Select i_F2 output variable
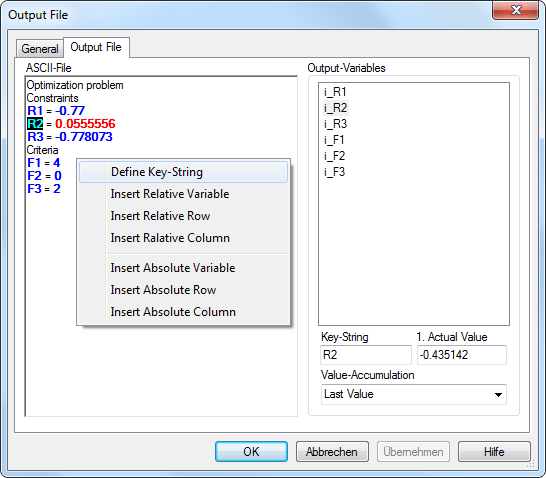 click(334, 156)
